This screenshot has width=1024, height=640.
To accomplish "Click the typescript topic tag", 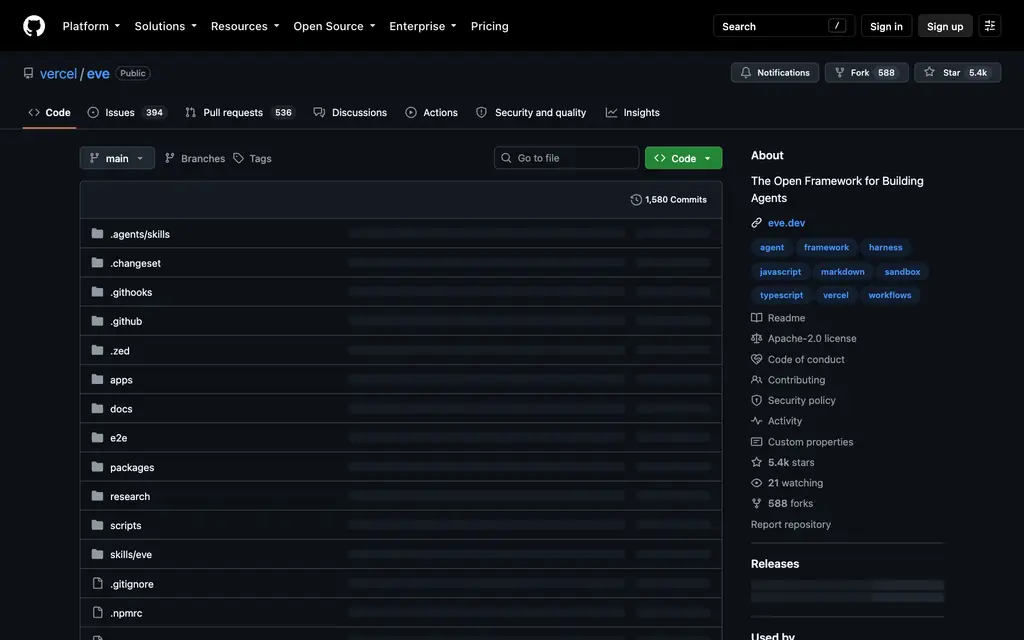I will click(x=782, y=295).
